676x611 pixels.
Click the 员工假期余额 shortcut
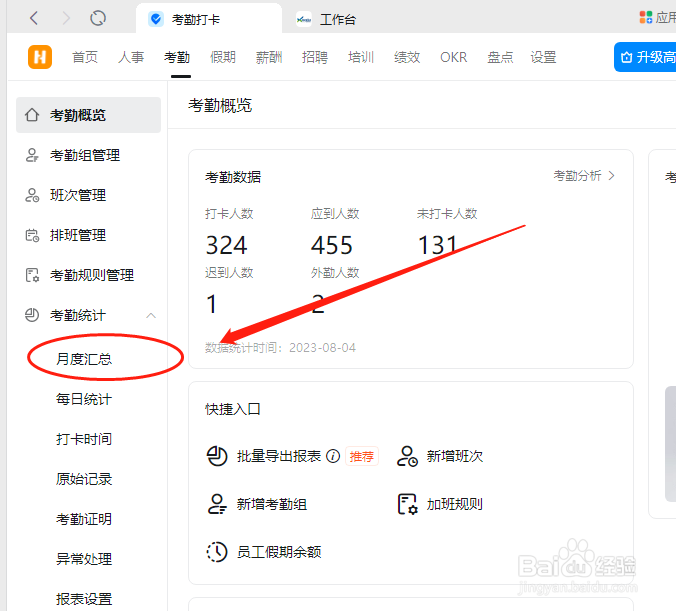click(x=279, y=552)
